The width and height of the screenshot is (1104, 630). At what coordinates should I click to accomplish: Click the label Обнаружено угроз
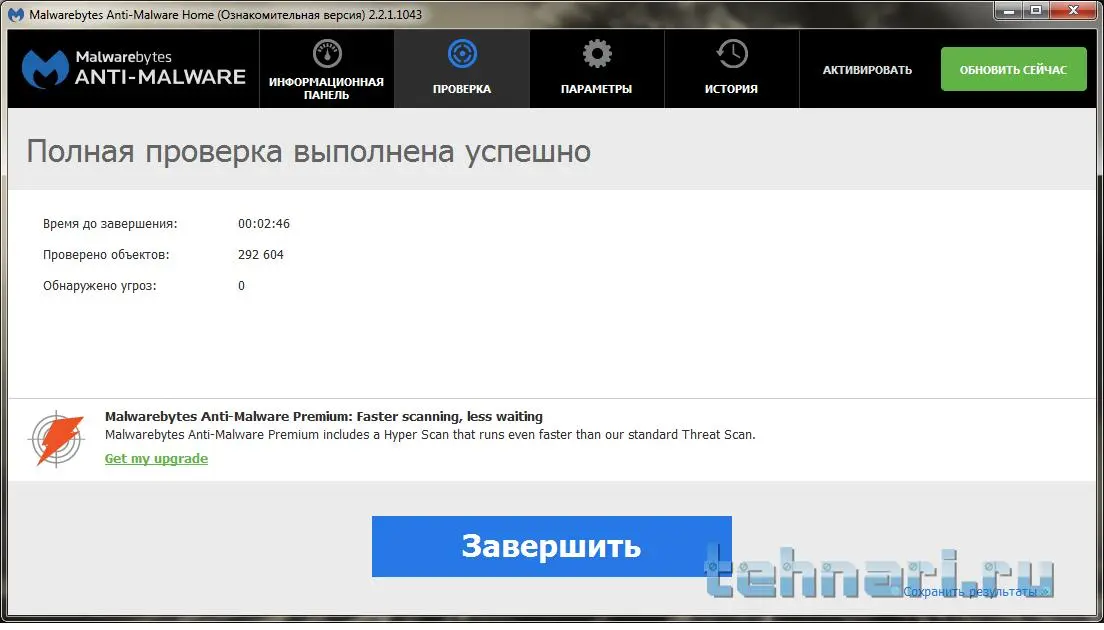click(100, 286)
